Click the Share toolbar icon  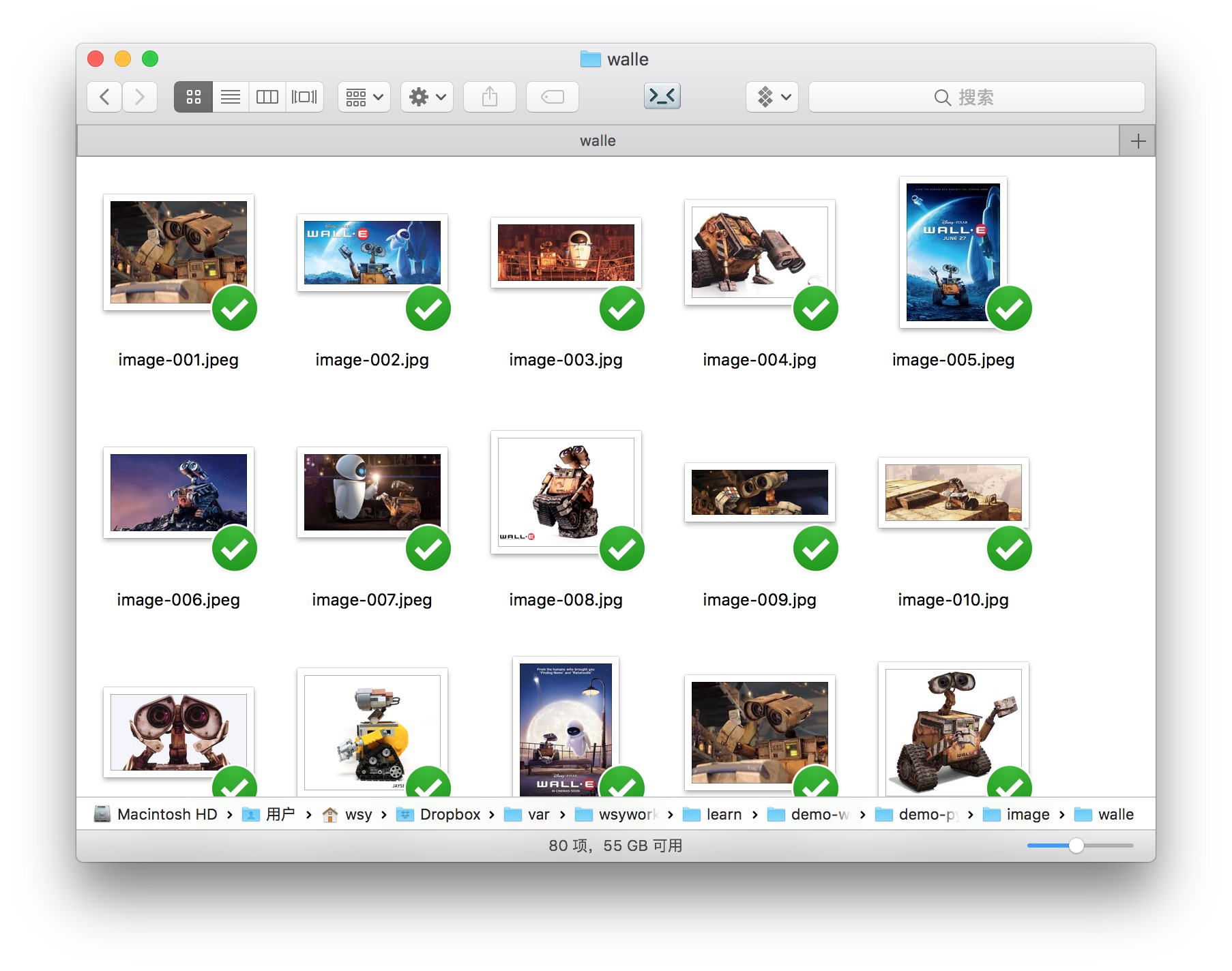(x=489, y=97)
